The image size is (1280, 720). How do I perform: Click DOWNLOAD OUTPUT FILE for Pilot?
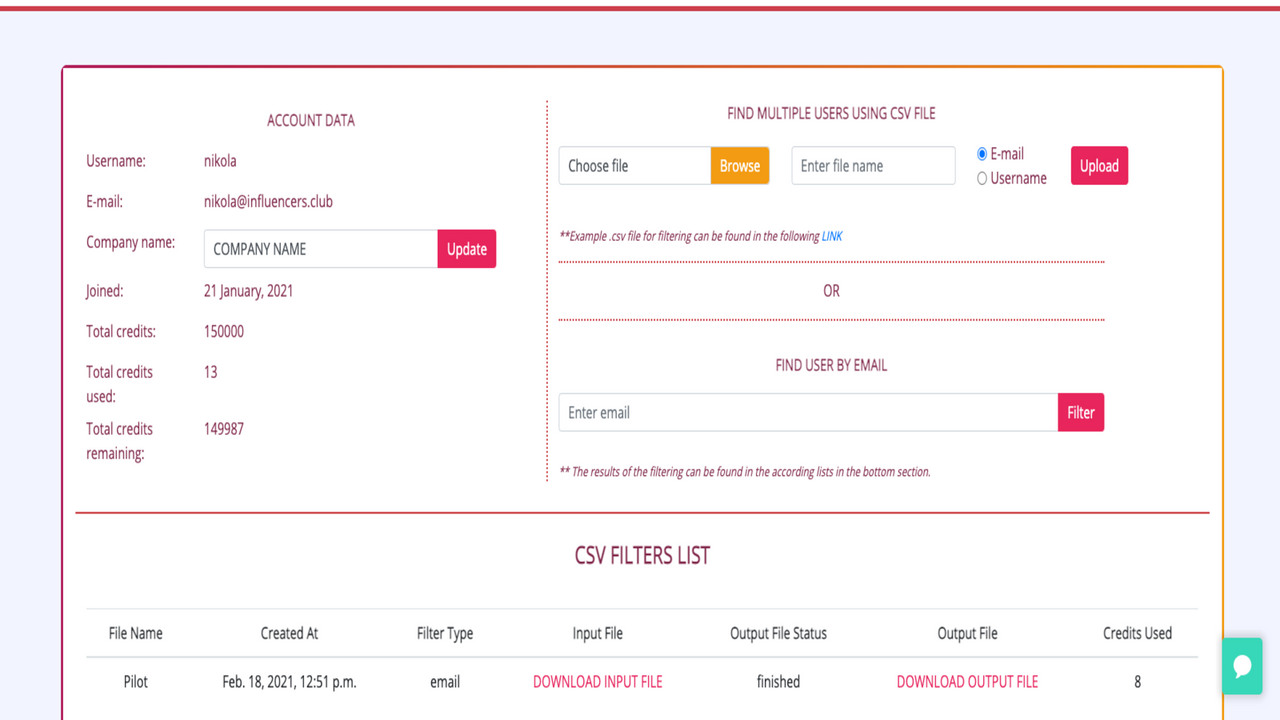(967, 681)
